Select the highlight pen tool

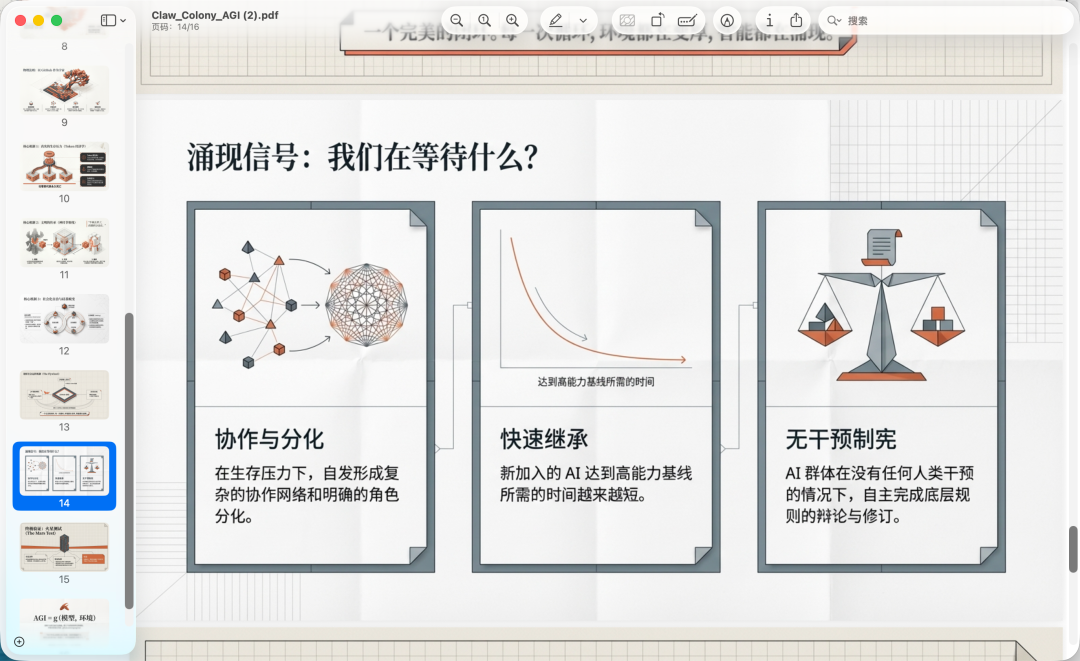click(556, 21)
